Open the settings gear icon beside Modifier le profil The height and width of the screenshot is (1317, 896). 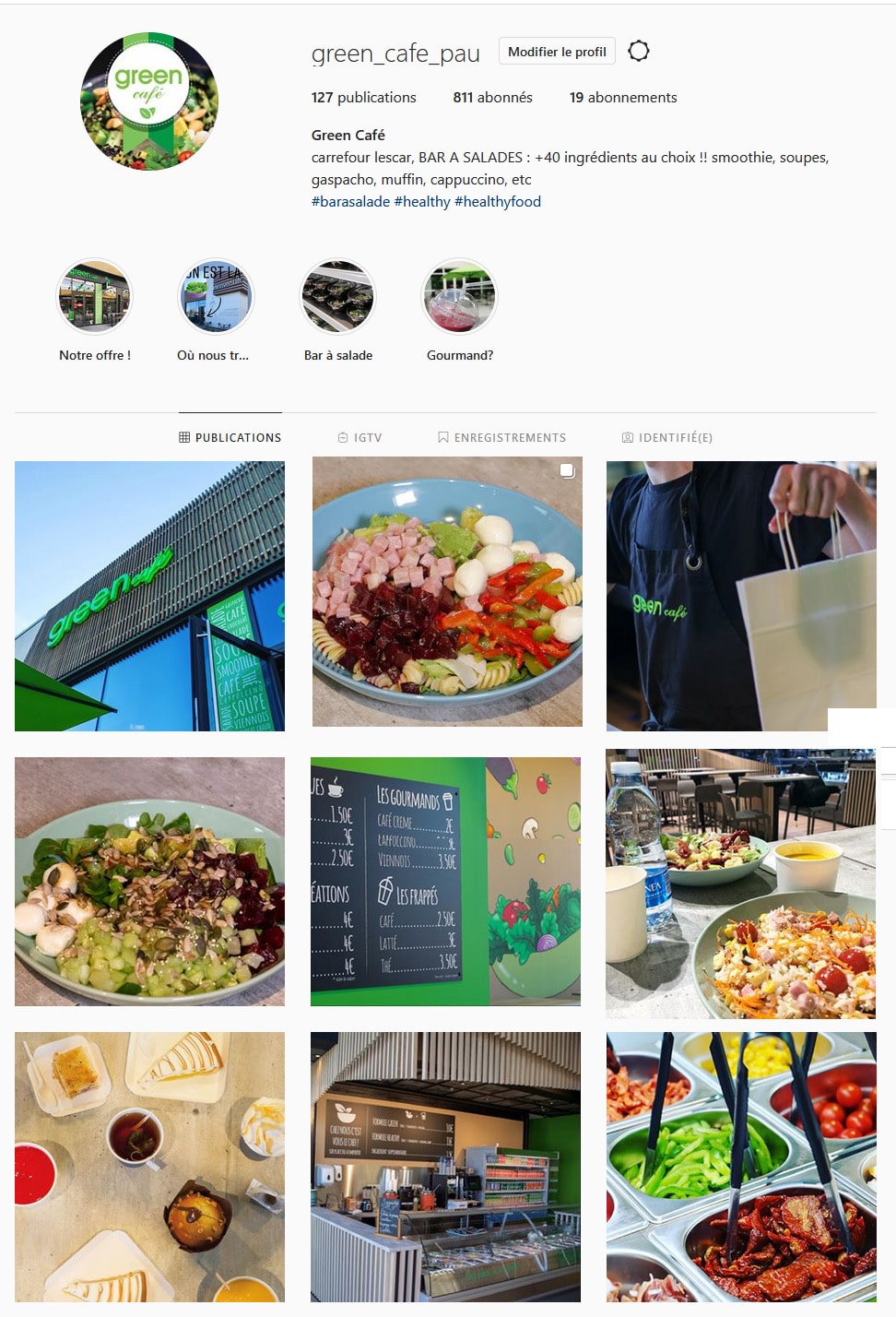click(x=639, y=51)
